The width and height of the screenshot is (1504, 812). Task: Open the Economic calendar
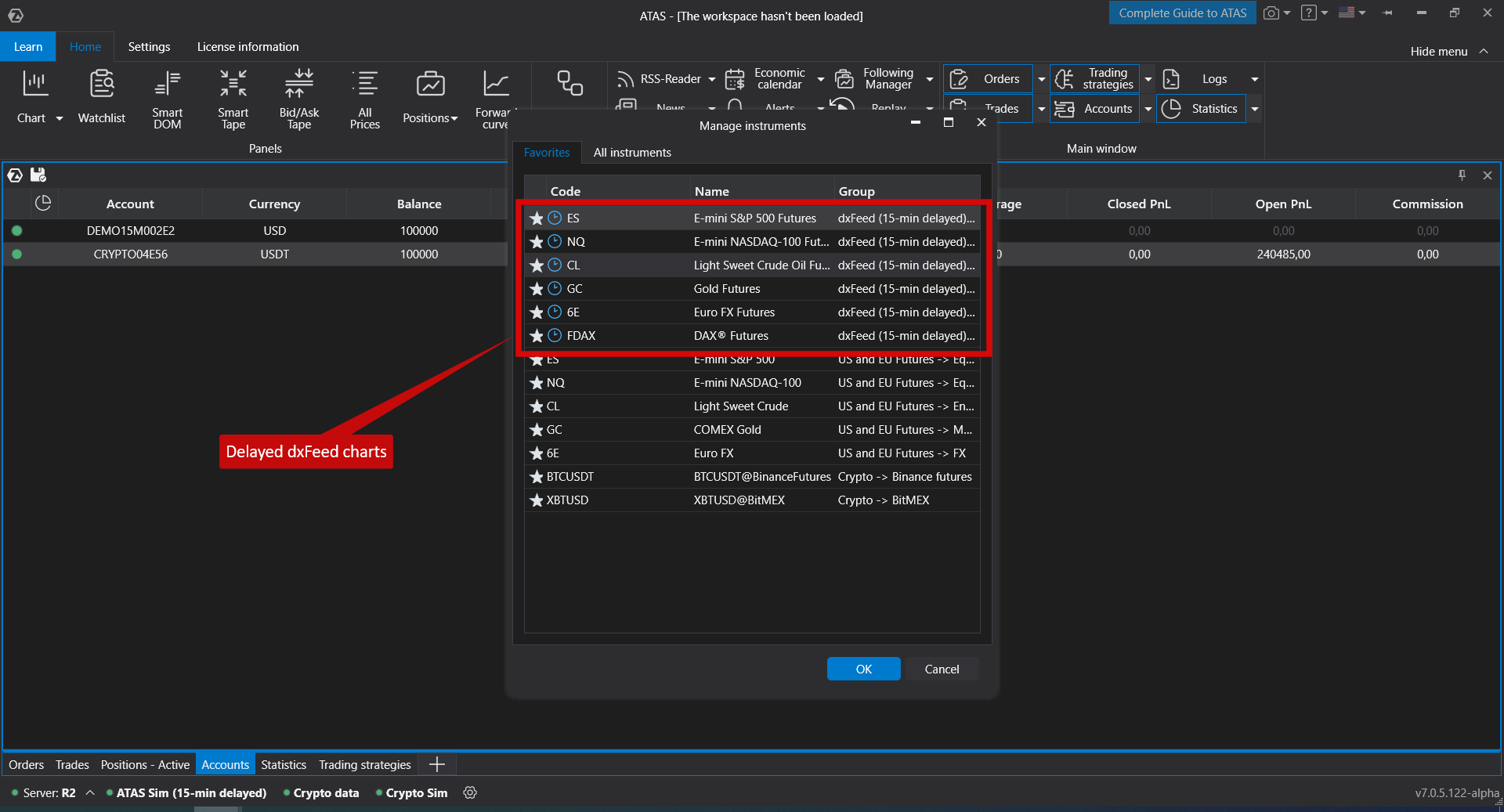(x=765, y=79)
